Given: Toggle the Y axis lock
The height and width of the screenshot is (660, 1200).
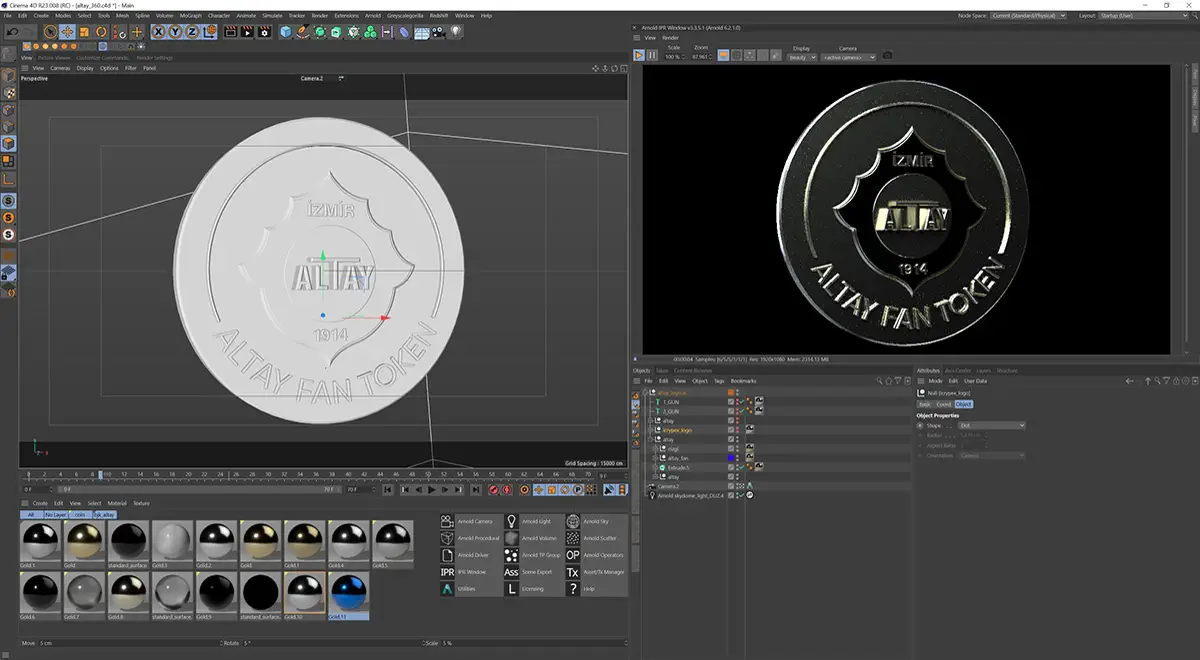Looking at the screenshot, I should pyautogui.click(x=175, y=32).
